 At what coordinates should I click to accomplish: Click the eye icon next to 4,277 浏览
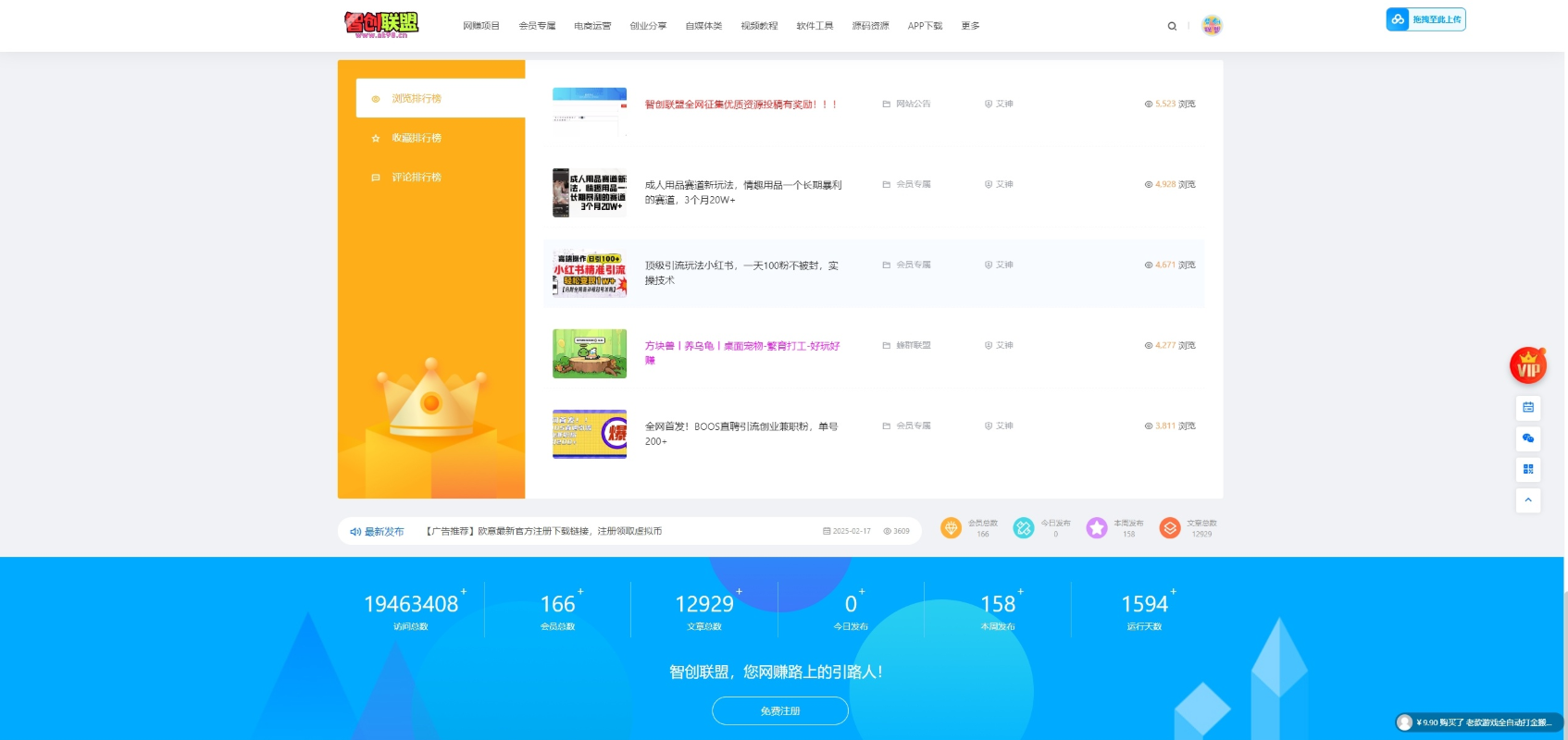click(x=1149, y=346)
